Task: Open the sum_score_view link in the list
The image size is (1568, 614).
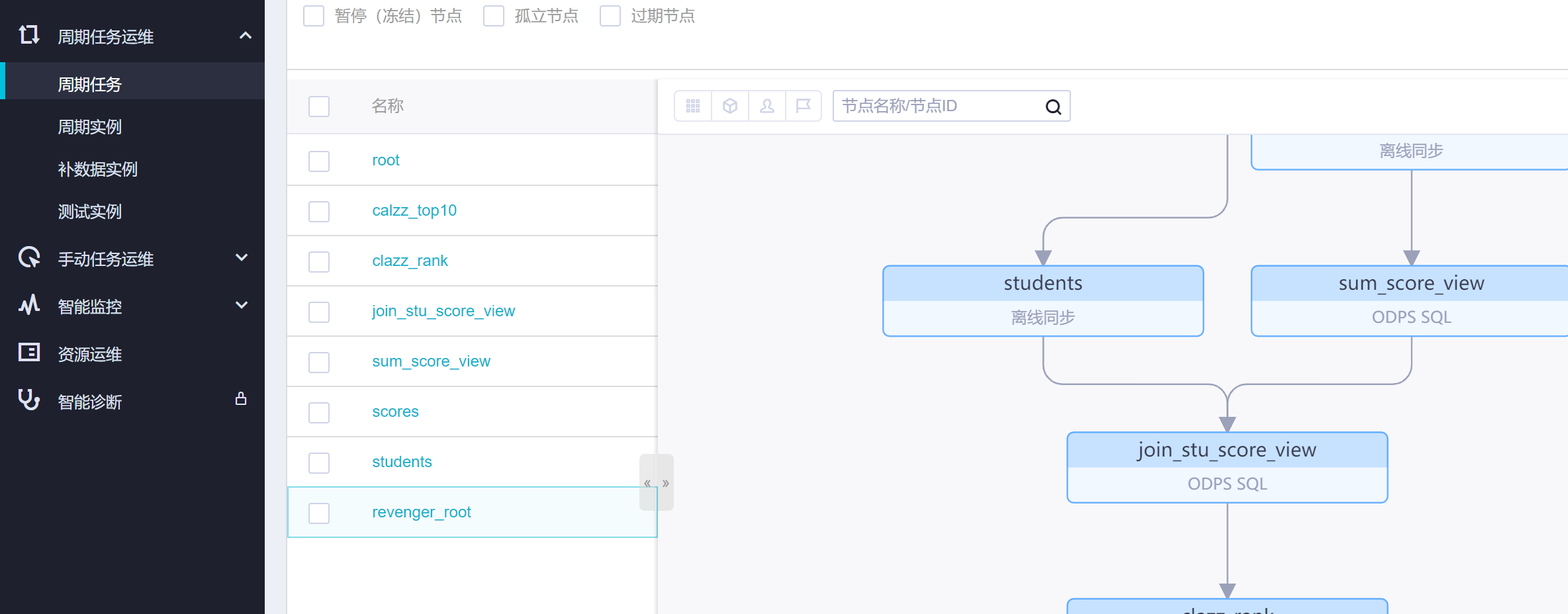Action: [431, 361]
